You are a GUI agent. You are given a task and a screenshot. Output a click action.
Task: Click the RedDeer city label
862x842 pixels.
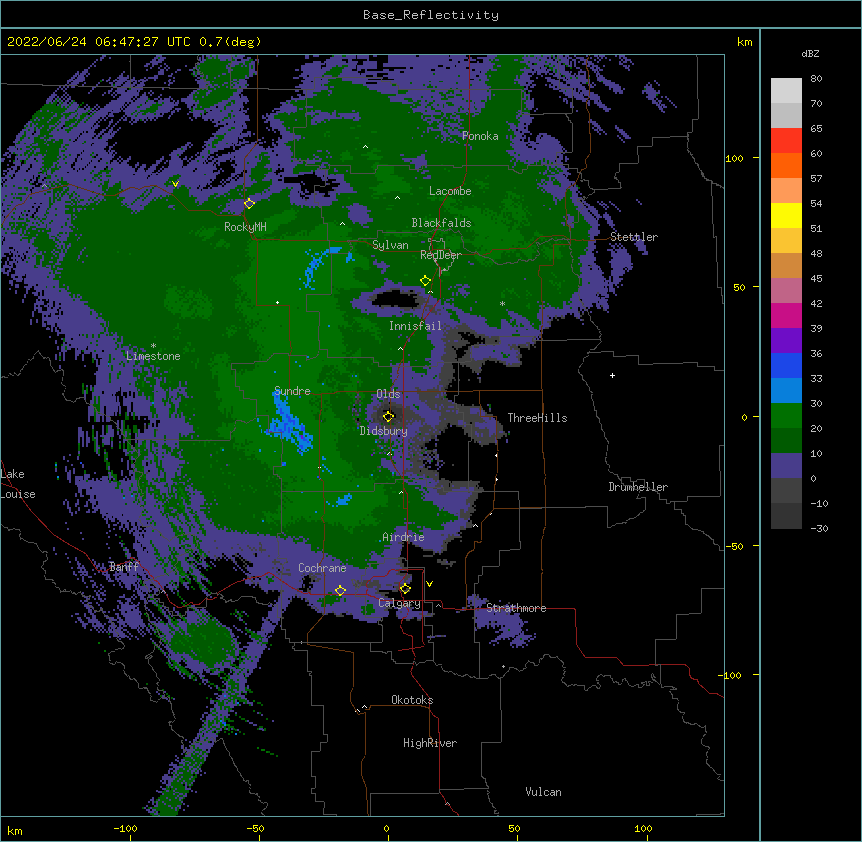tap(440, 254)
